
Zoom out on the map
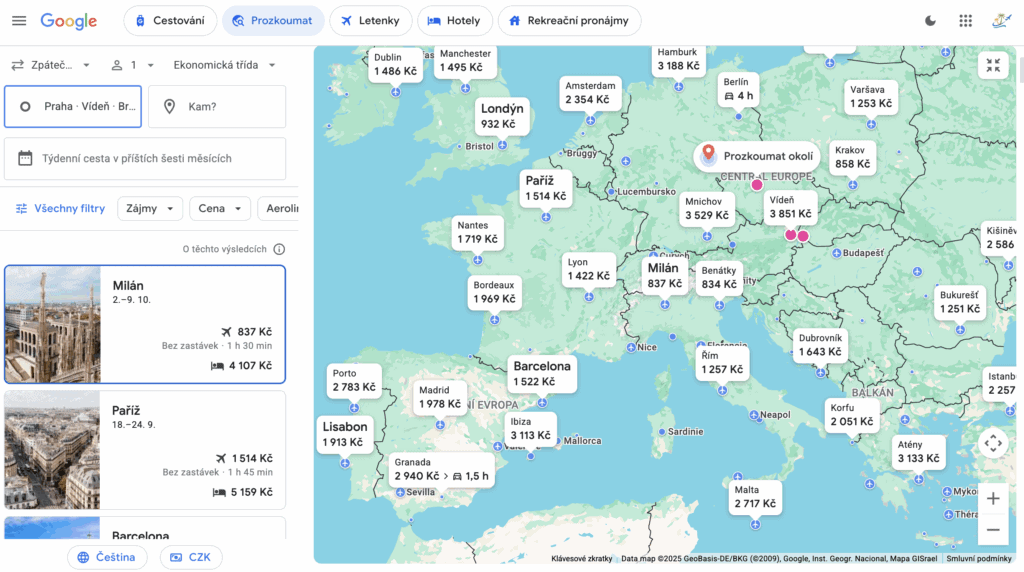click(x=992, y=530)
